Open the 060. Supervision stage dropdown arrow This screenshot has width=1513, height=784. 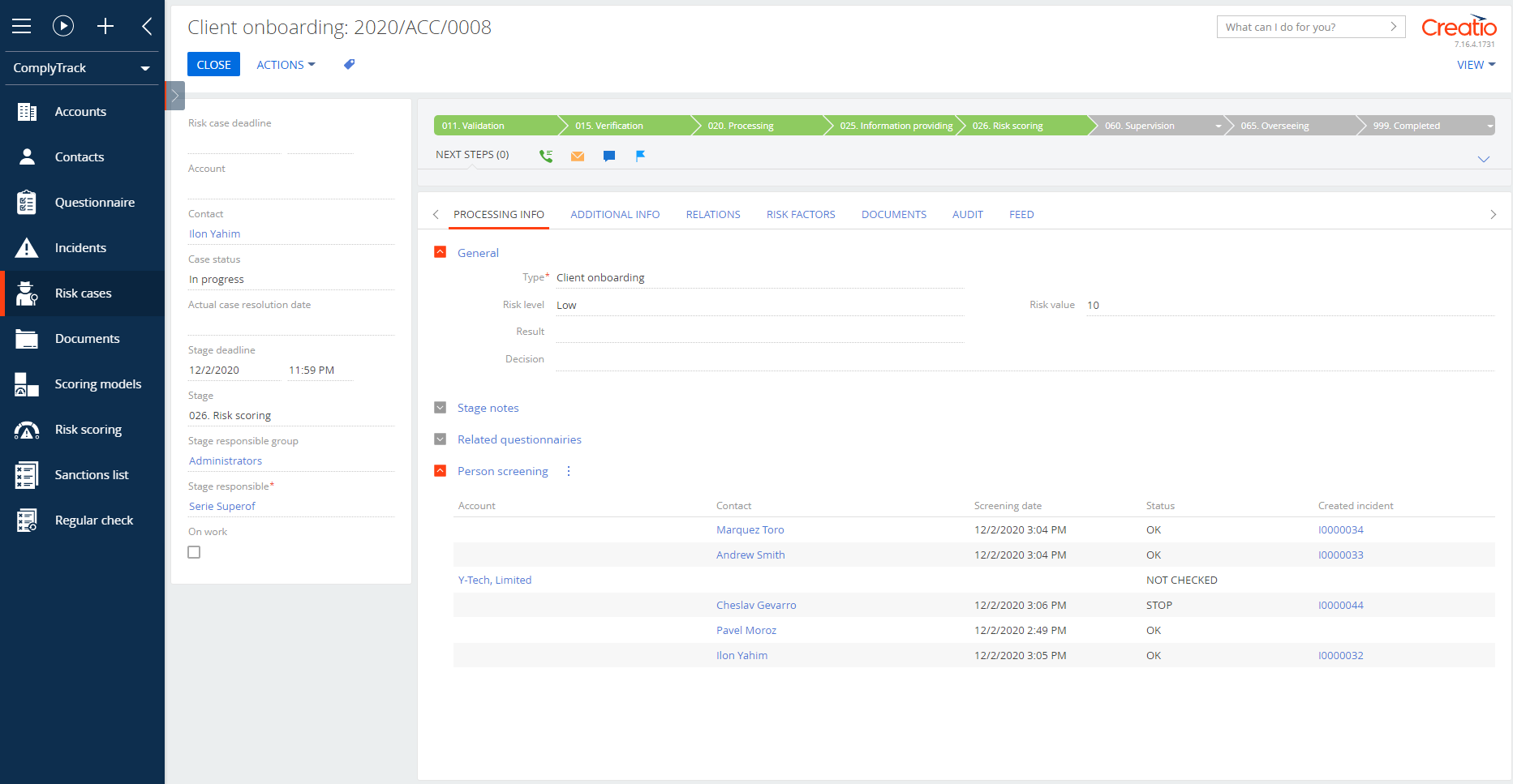(x=1218, y=125)
